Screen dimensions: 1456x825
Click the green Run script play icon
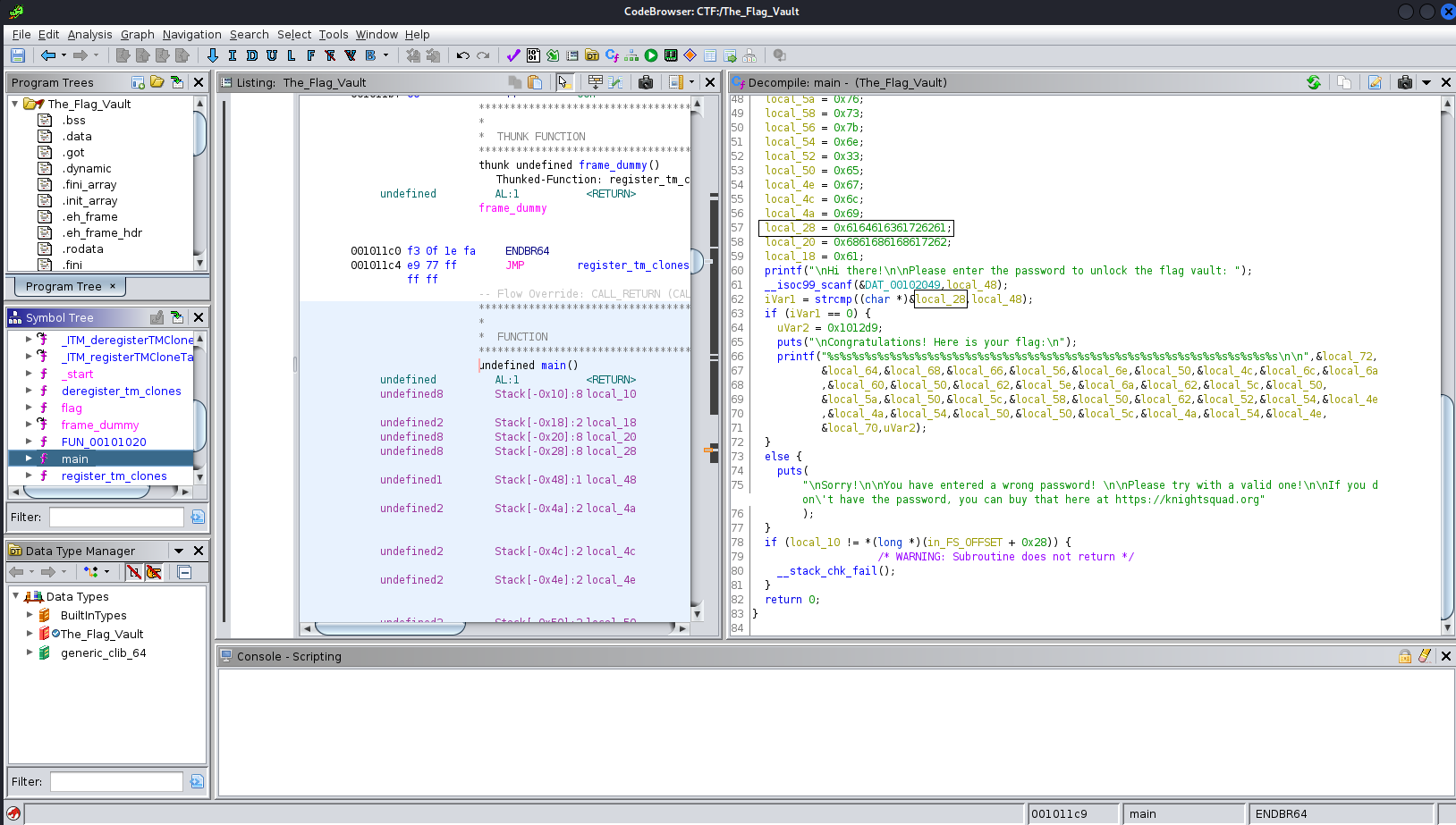point(651,55)
